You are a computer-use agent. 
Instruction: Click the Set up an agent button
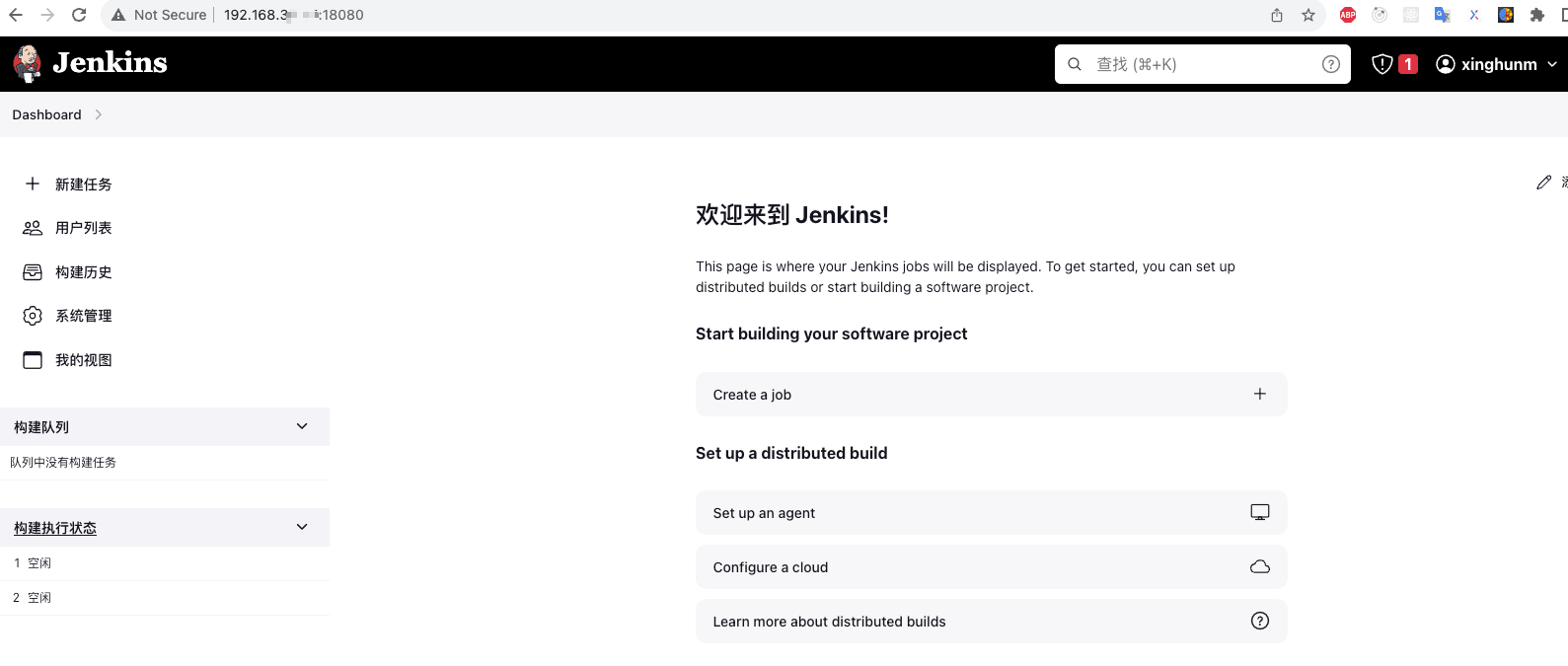991,513
